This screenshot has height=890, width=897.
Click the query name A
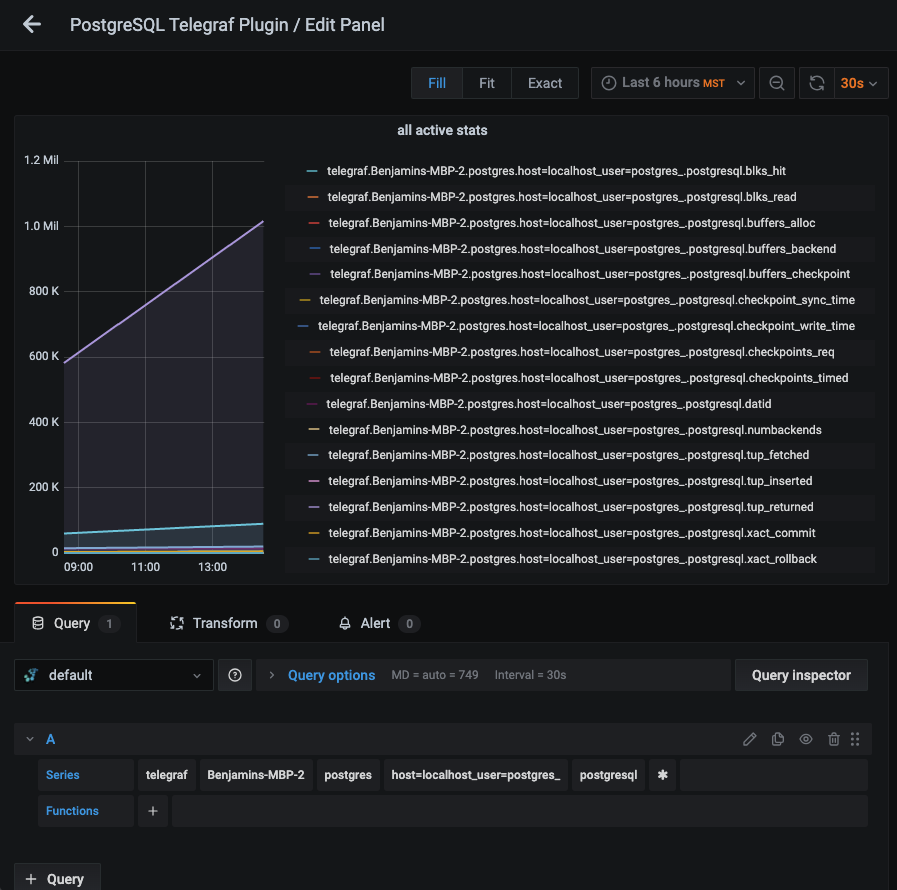pyautogui.click(x=50, y=739)
